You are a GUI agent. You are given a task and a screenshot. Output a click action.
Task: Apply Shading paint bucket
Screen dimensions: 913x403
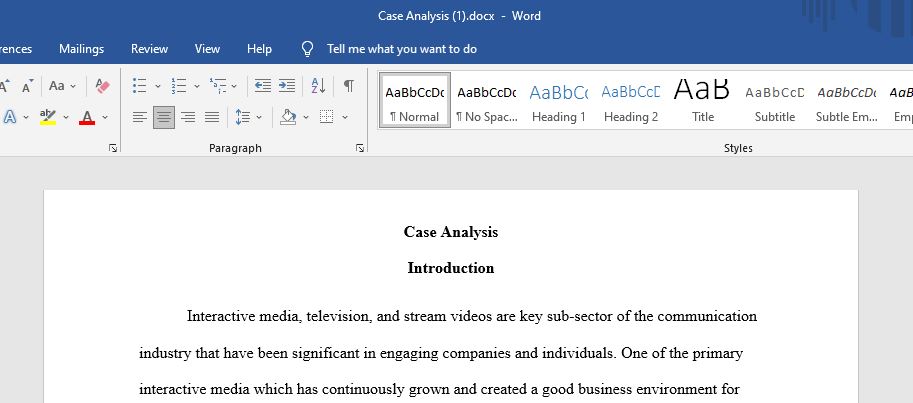(x=288, y=117)
